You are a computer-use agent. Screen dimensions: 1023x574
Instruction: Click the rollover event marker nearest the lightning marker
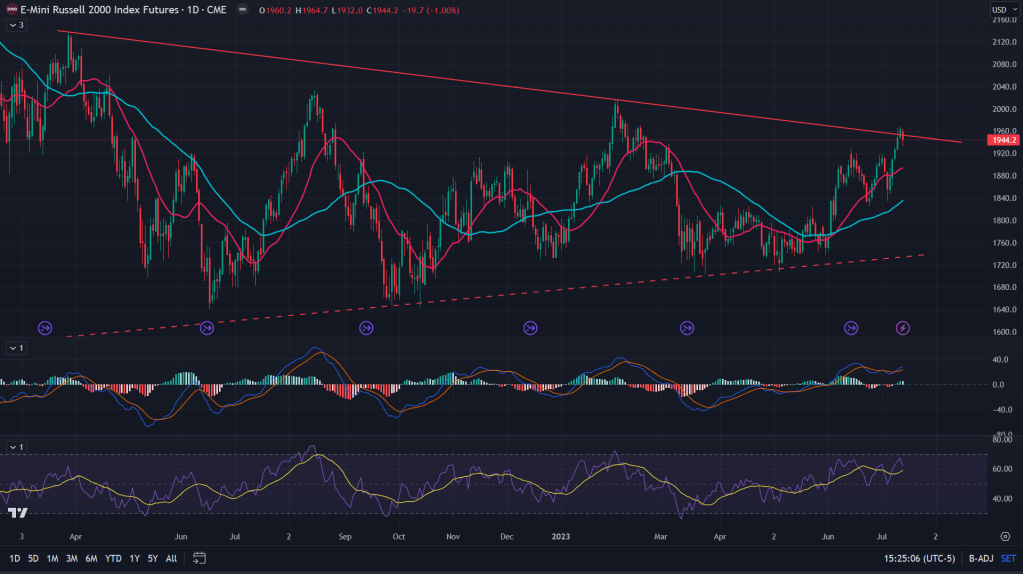(851, 327)
